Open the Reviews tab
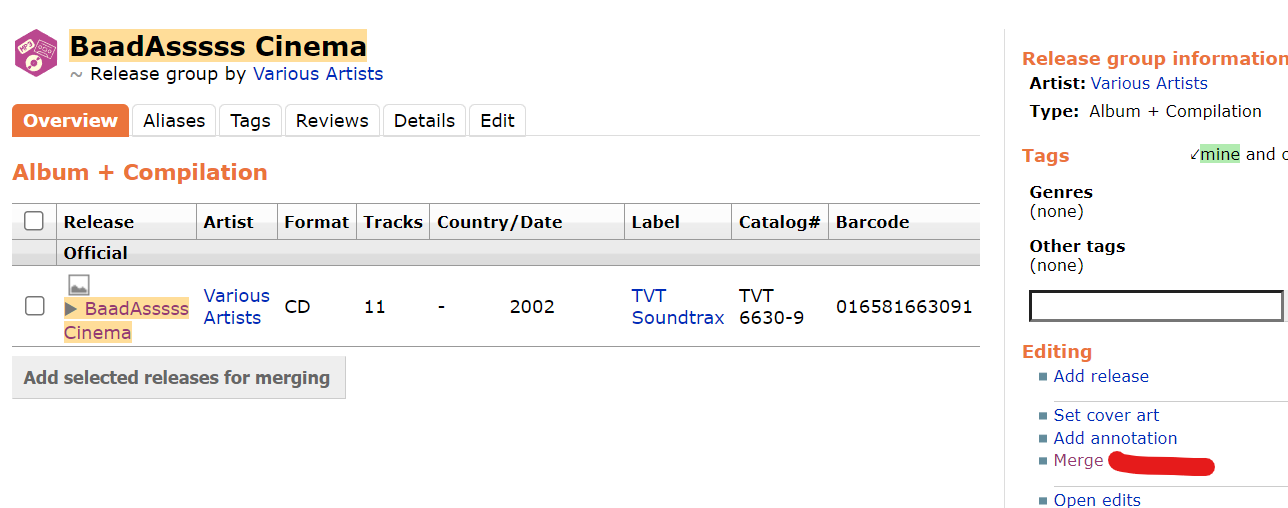This screenshot has width=1288, height=508. (x=332, y=120)
